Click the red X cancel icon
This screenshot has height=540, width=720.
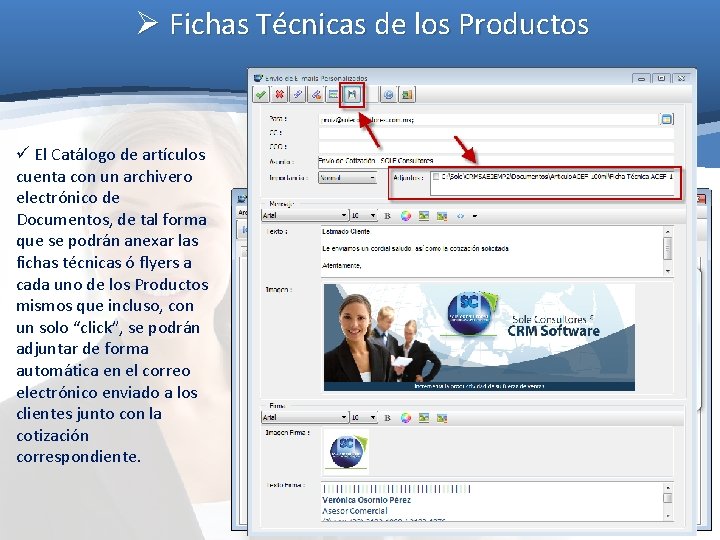coord(279,95)
